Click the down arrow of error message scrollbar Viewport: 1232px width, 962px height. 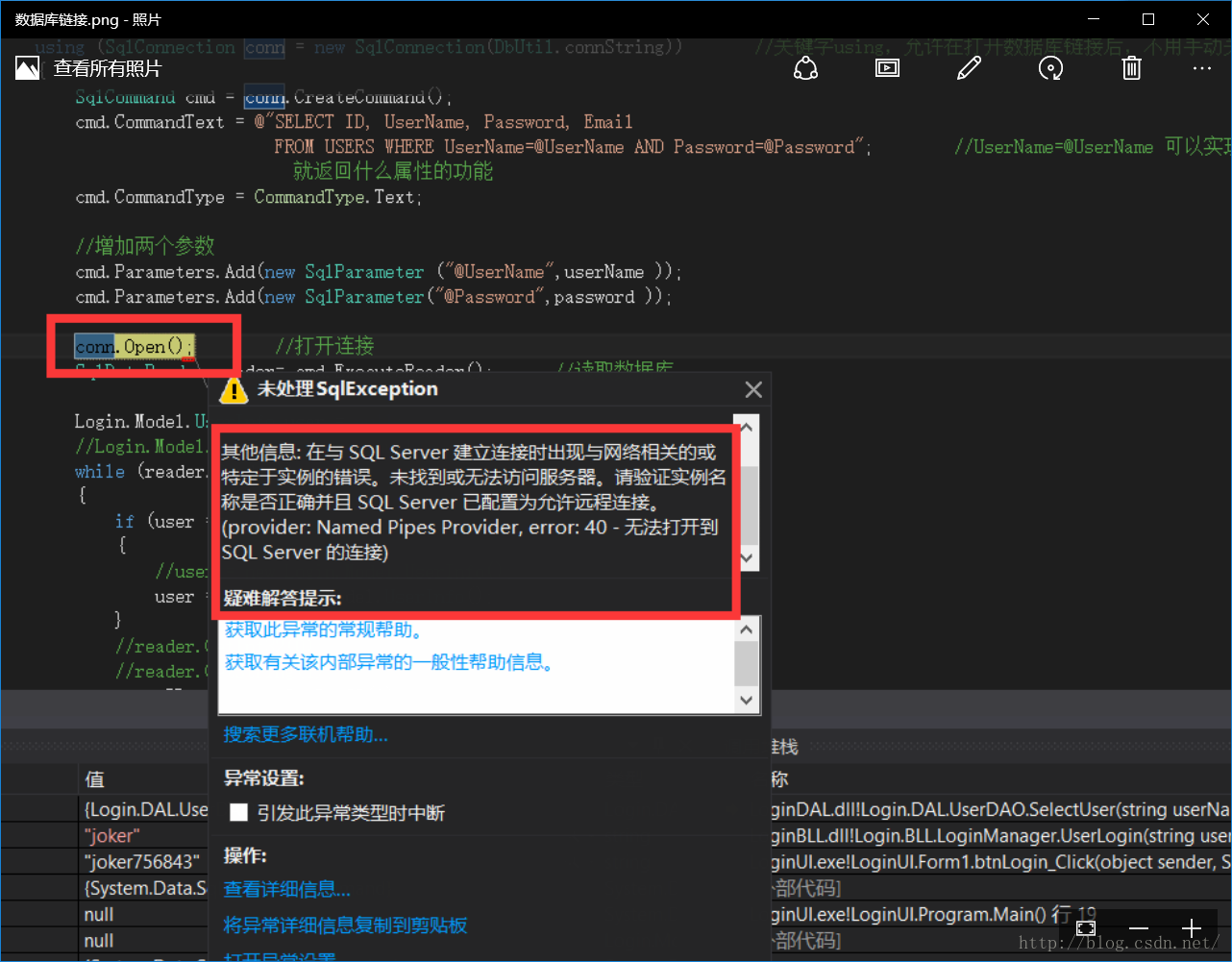pyautogui.click(x=748, y=559)
